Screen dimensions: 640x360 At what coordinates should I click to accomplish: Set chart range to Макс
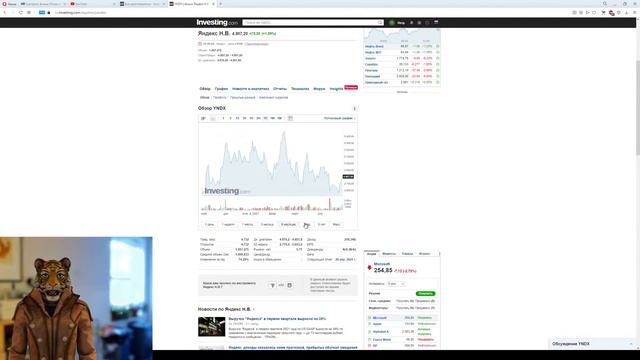point(336,224)
